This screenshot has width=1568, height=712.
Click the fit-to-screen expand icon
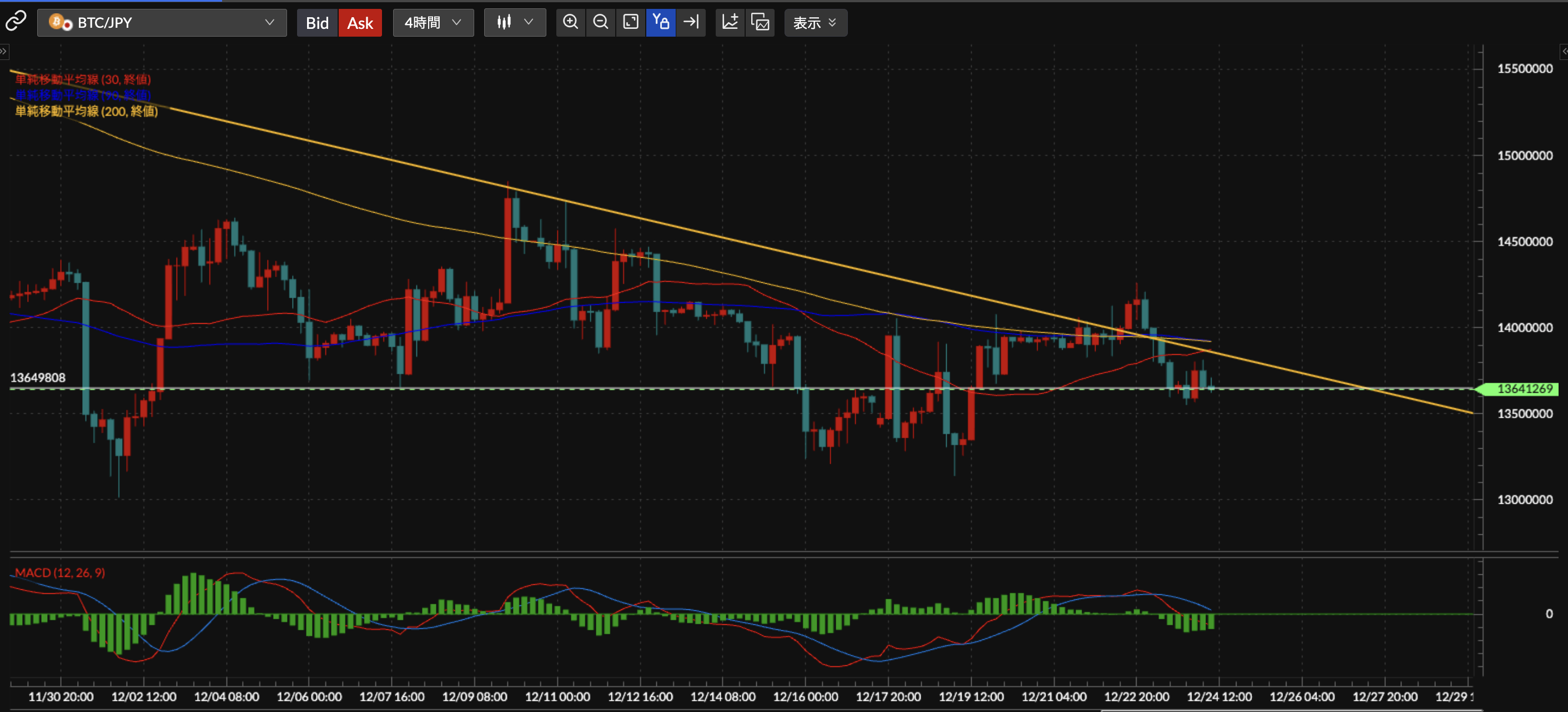click(631, 23)
